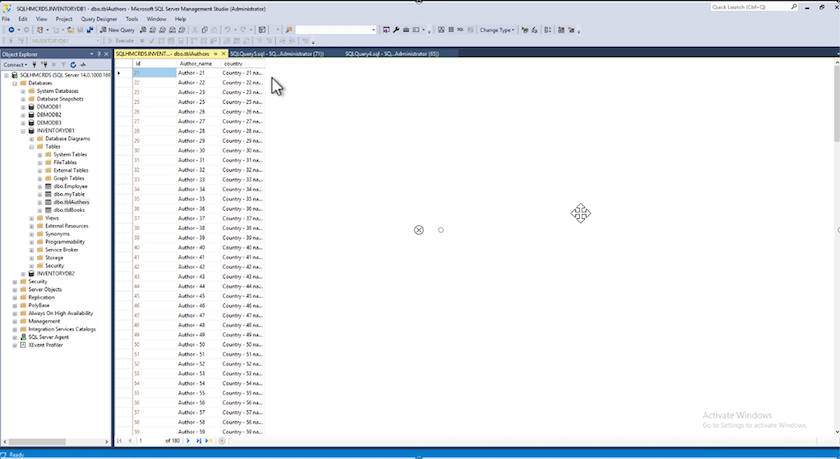Select the dbo.tblBooks table
The image size is (840, 459).
coord(69,210)
